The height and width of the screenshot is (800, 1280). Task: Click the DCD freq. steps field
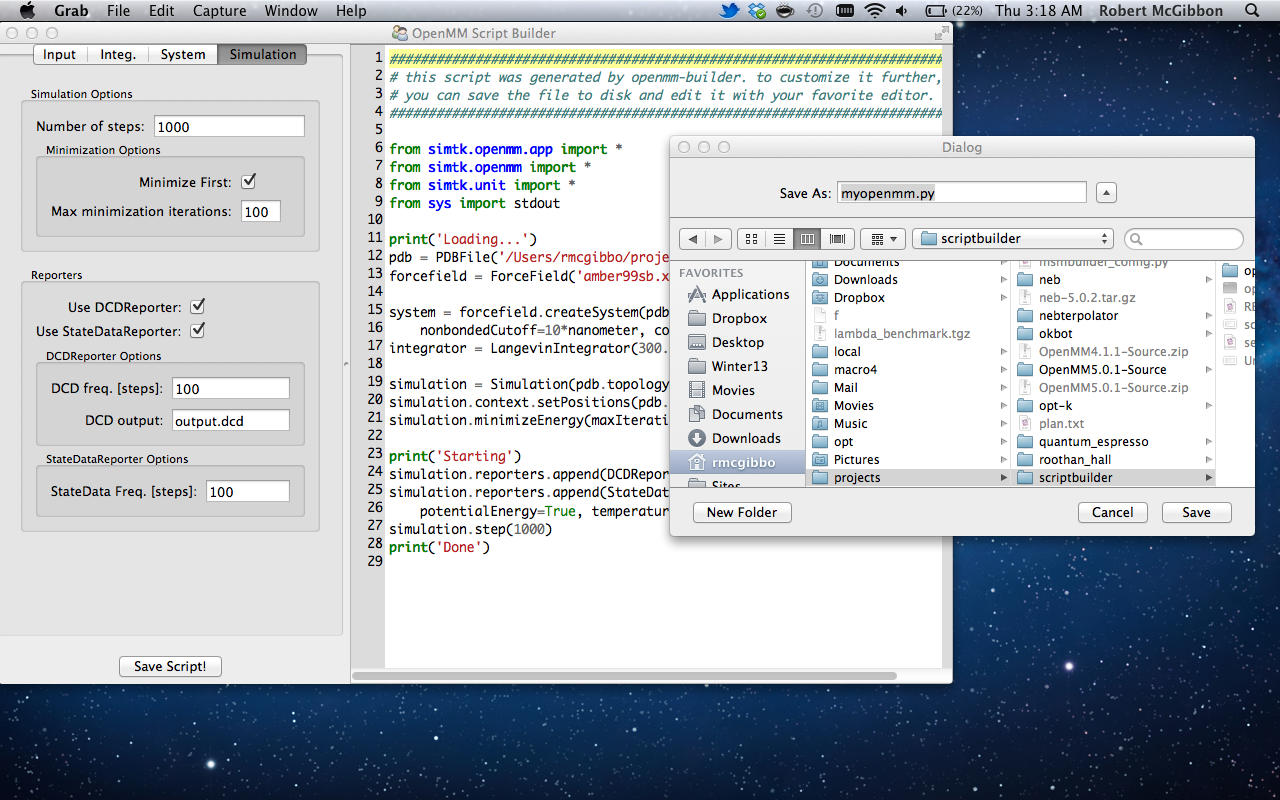click(231, 388)
